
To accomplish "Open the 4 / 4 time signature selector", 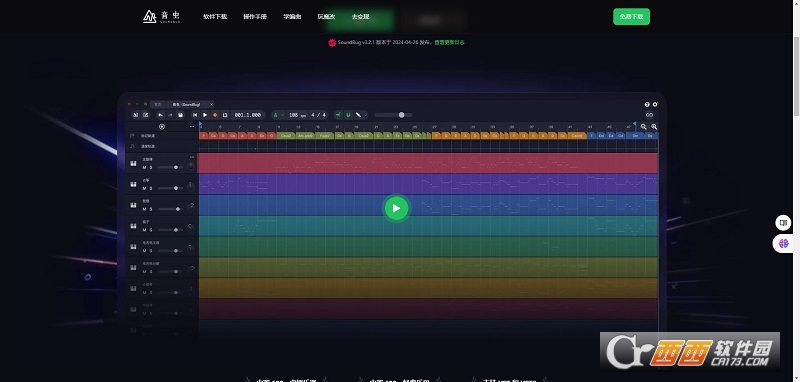I will pos(318,115).
